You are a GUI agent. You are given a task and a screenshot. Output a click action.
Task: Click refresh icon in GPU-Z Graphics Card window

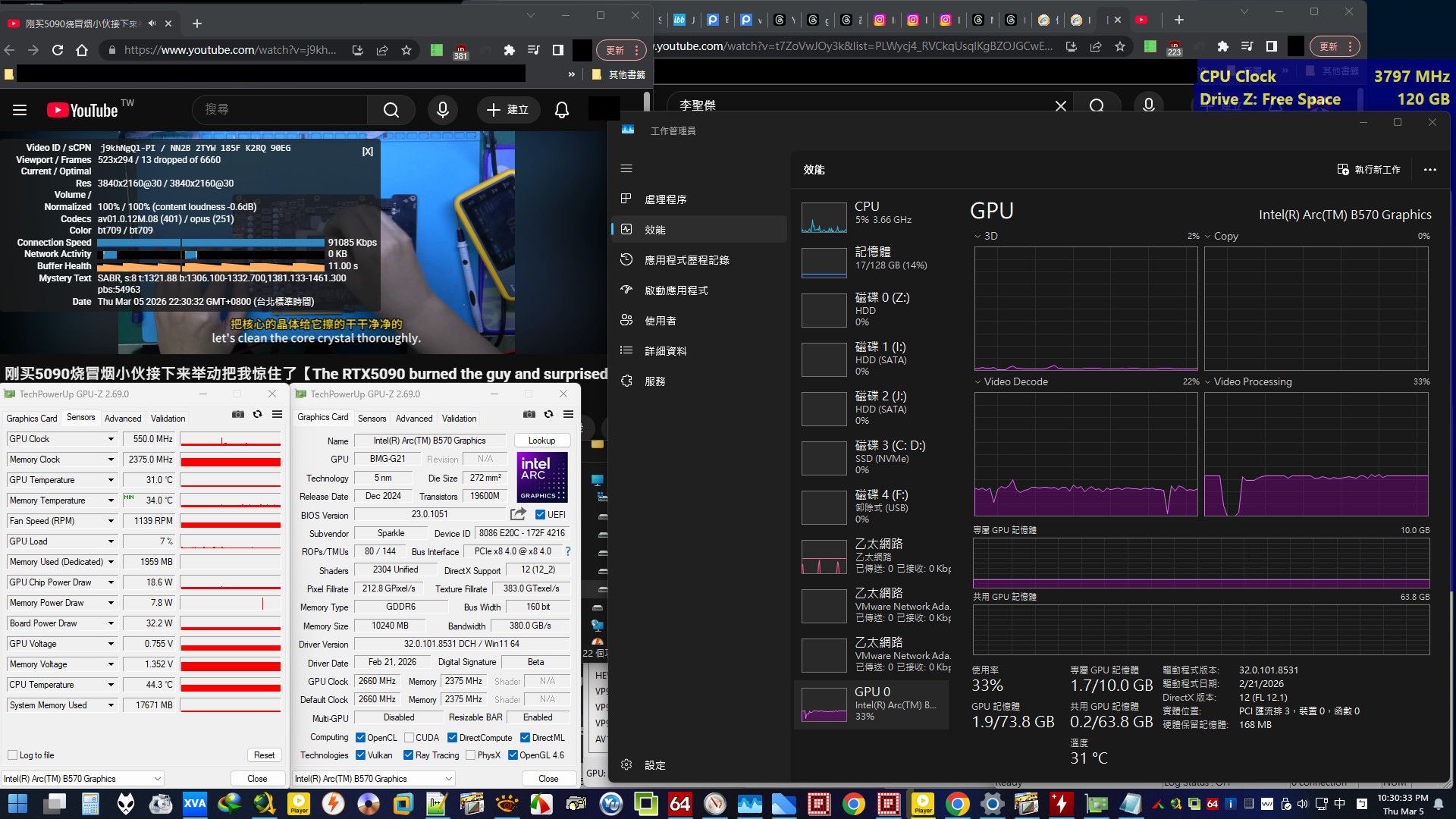click(548, 414)
